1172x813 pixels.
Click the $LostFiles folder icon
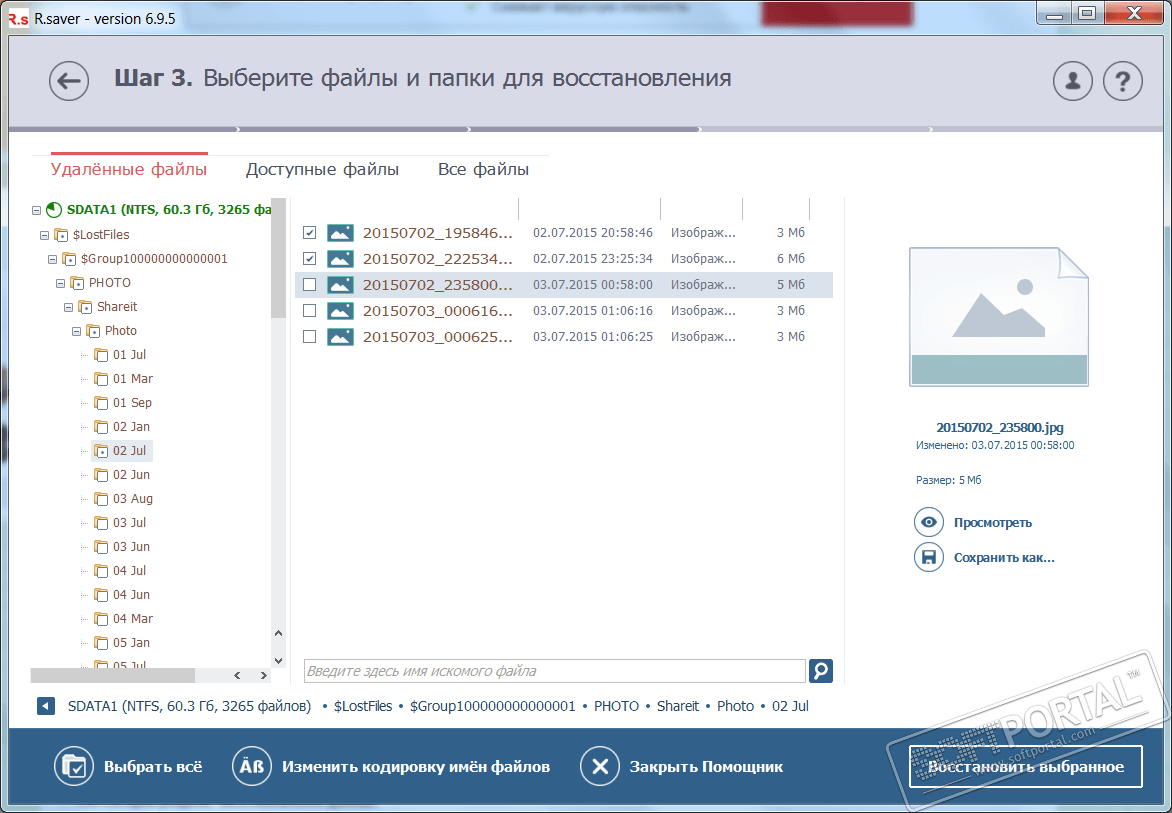click(x=61, y=235)
